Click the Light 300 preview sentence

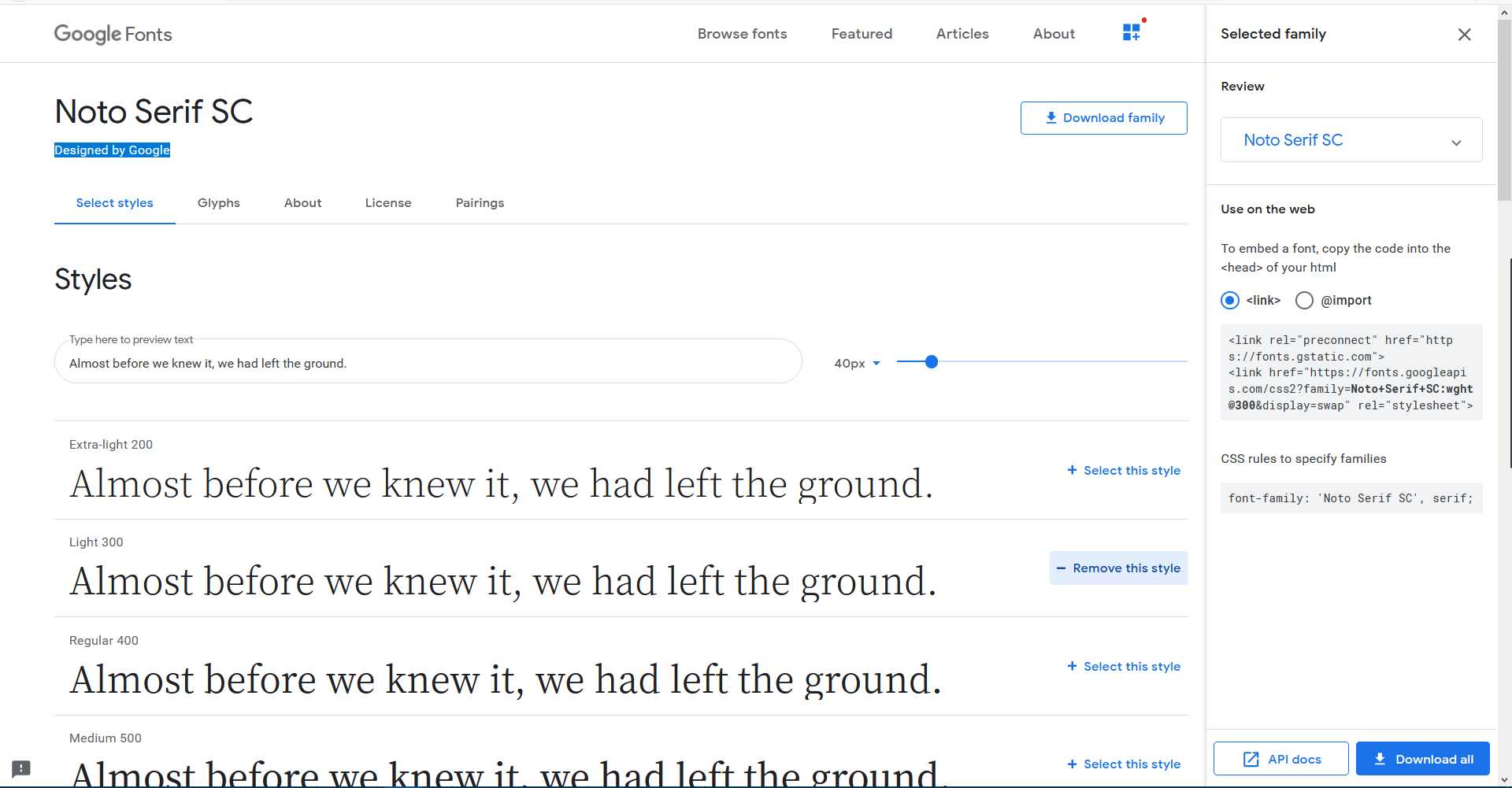coord(503,582)
